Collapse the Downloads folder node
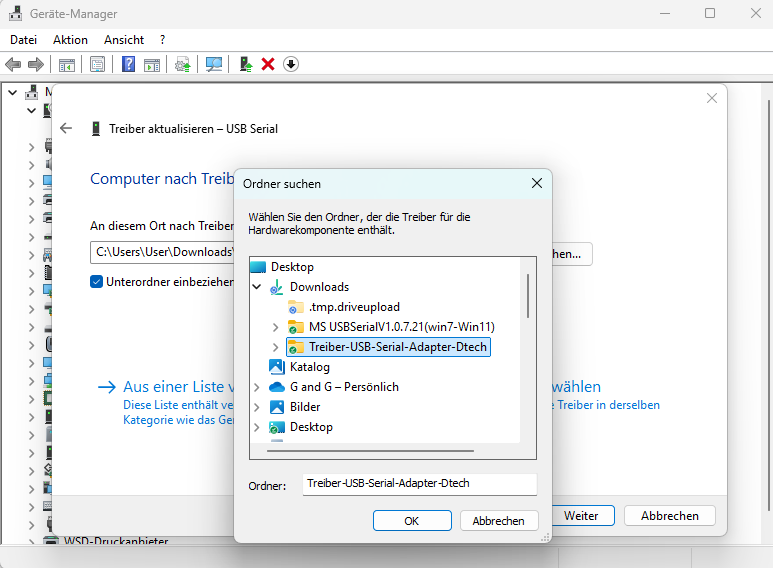 coord(257,287)
